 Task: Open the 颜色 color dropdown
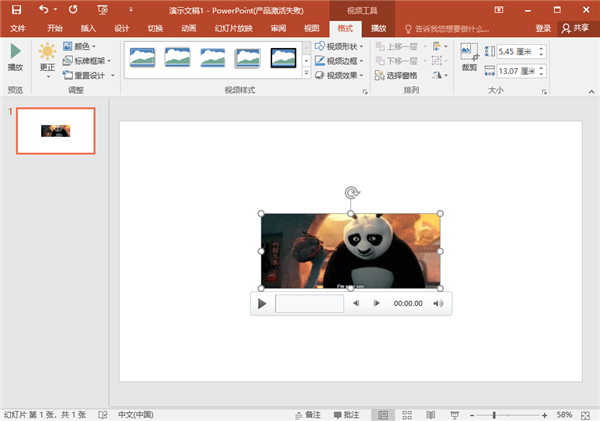point(79,46)
